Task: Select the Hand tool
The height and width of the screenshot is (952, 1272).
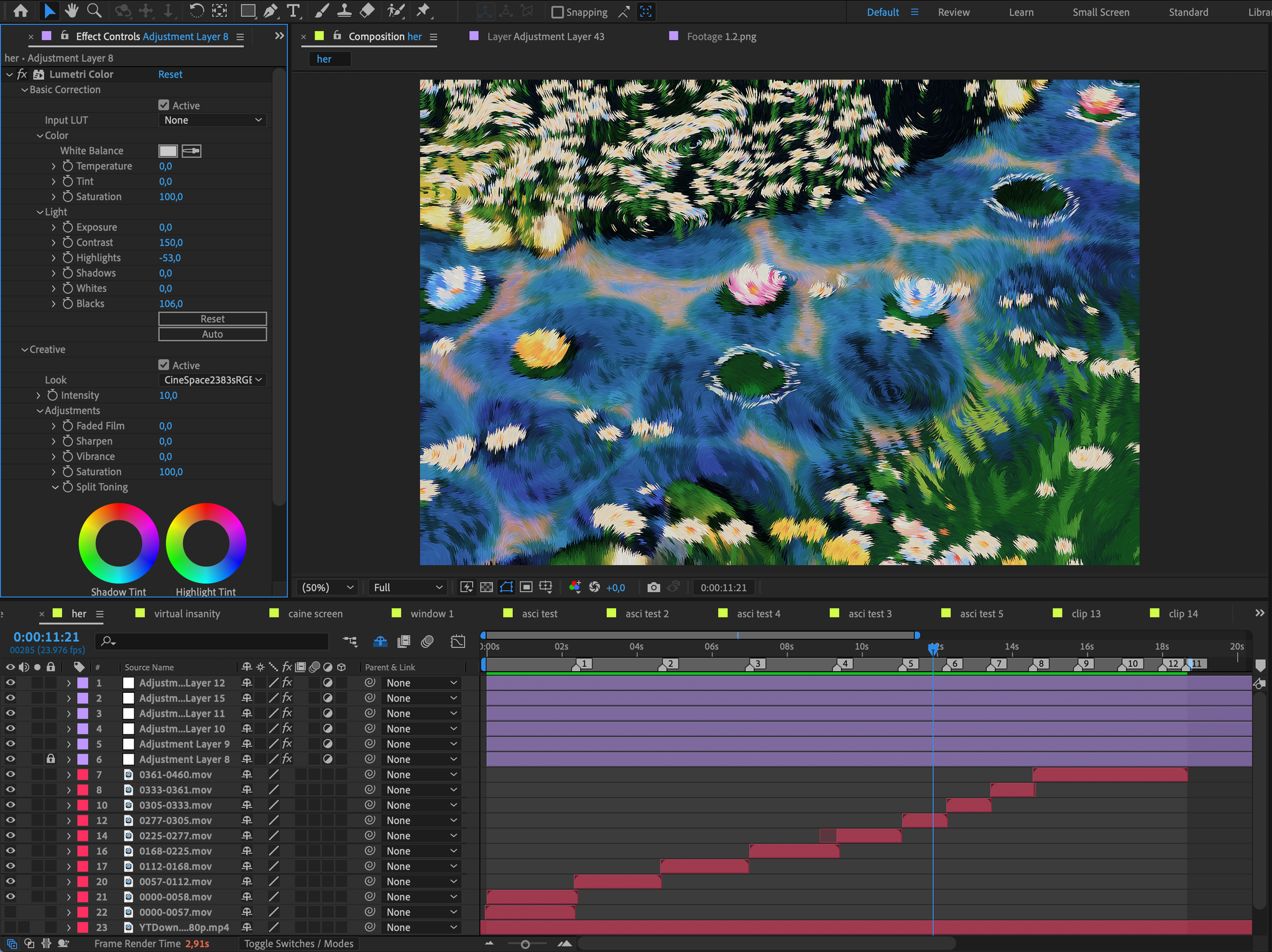Action: pos(72,11)
